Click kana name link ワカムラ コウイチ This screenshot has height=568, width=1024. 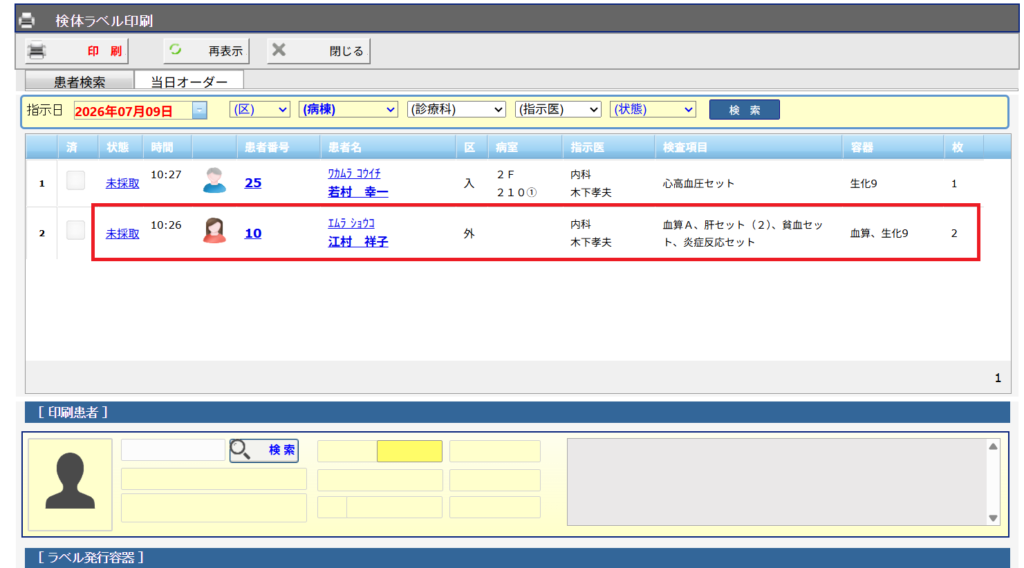(354, 174)
